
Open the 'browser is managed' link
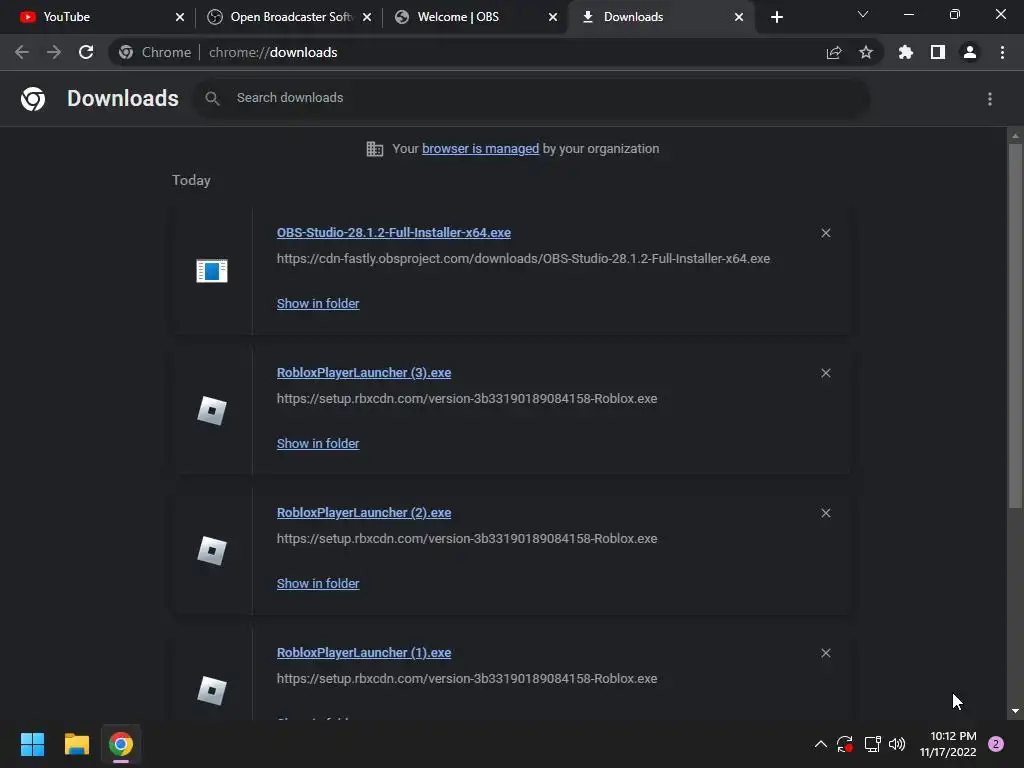click(481, 149)
